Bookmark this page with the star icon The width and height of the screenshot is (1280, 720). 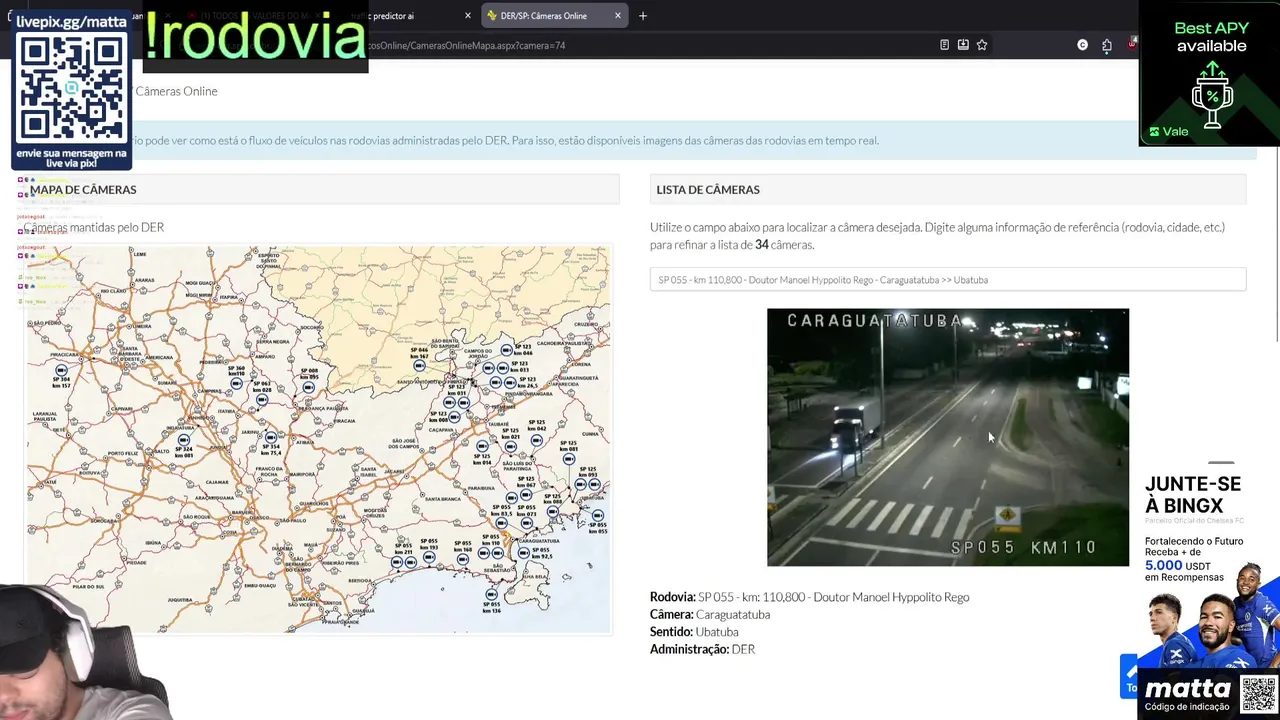pyautogui.click(x=982, y=45)
